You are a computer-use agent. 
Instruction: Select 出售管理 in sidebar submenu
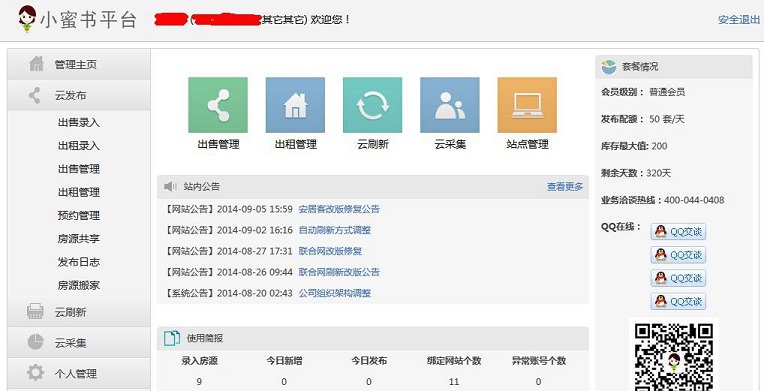point(78,169)
